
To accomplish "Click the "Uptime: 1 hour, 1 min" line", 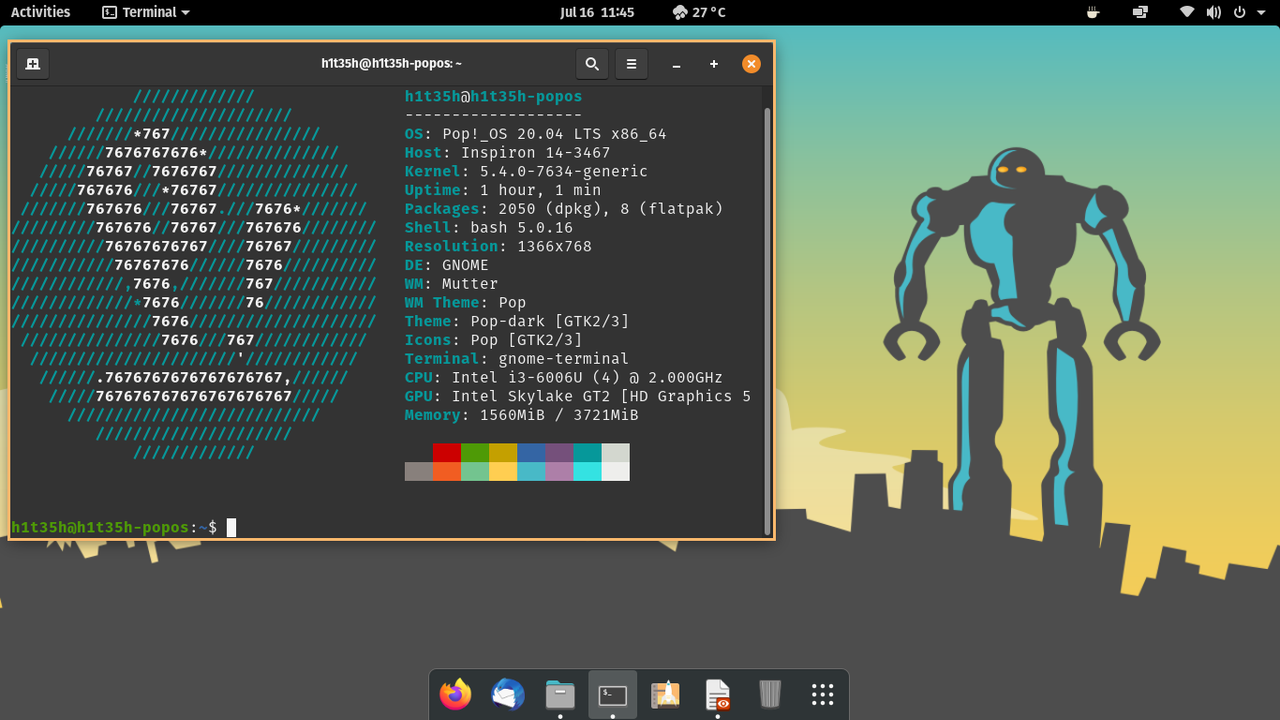I will 503,190.
